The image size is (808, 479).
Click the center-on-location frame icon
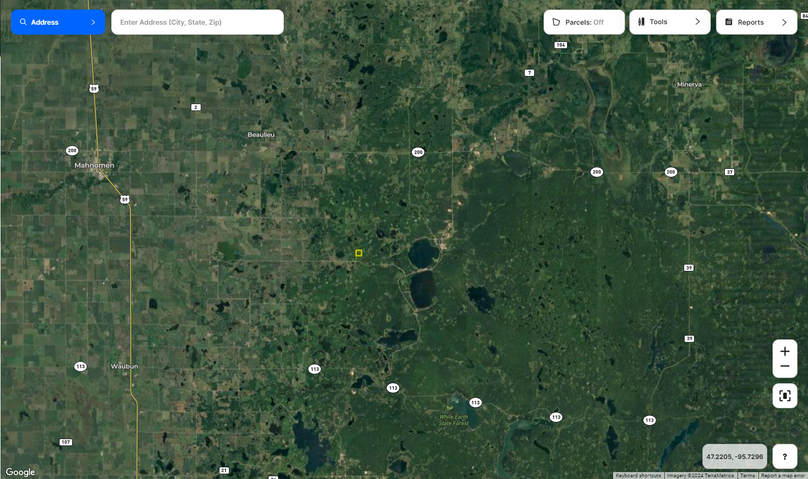(x=785, y=396)
